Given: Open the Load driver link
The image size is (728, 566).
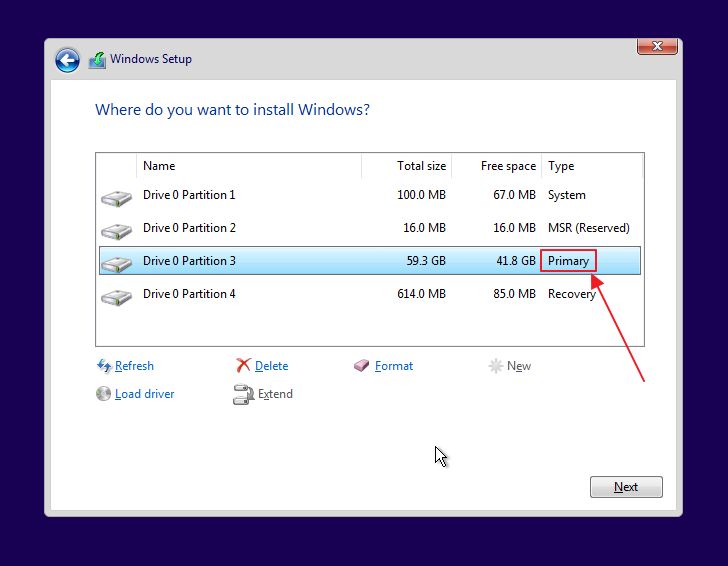Looking at the screenshot, I should (144, 394).
